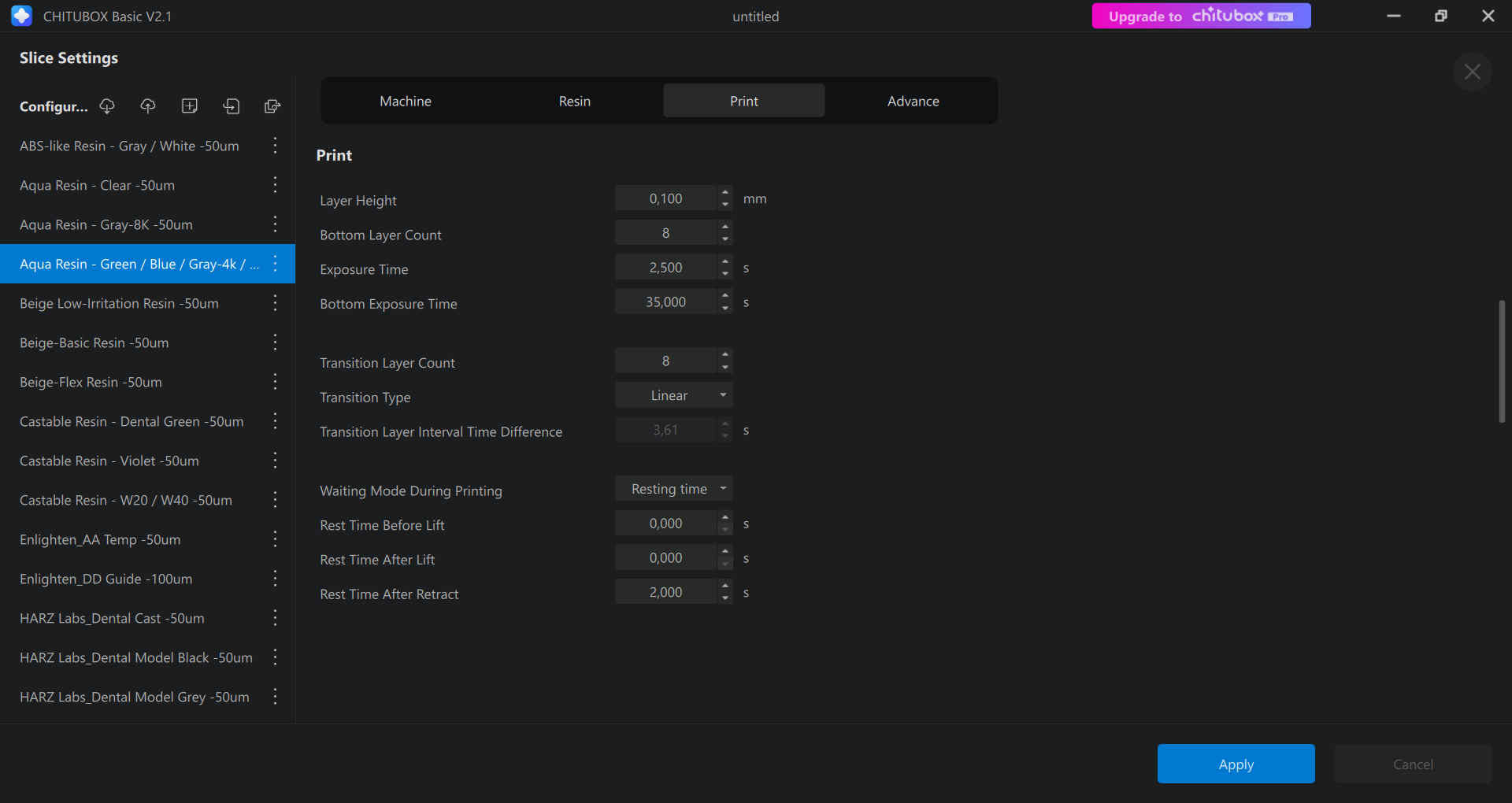Click the add new configuration icon
This screenshot has width=1512, height=803.
pos(190,106)
